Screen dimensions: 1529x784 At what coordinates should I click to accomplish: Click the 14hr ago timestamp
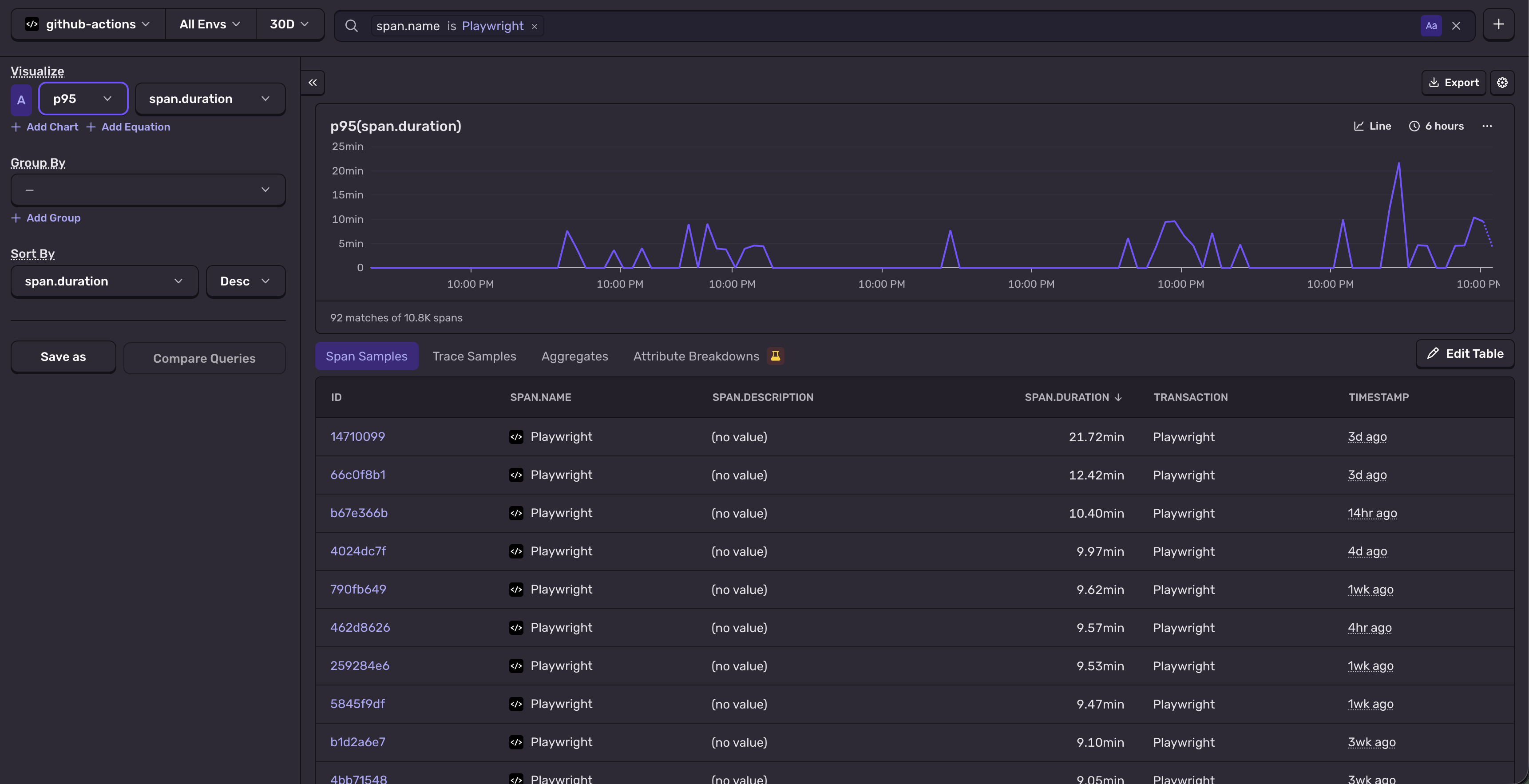pyautogui.click(x=1372, y=513)
